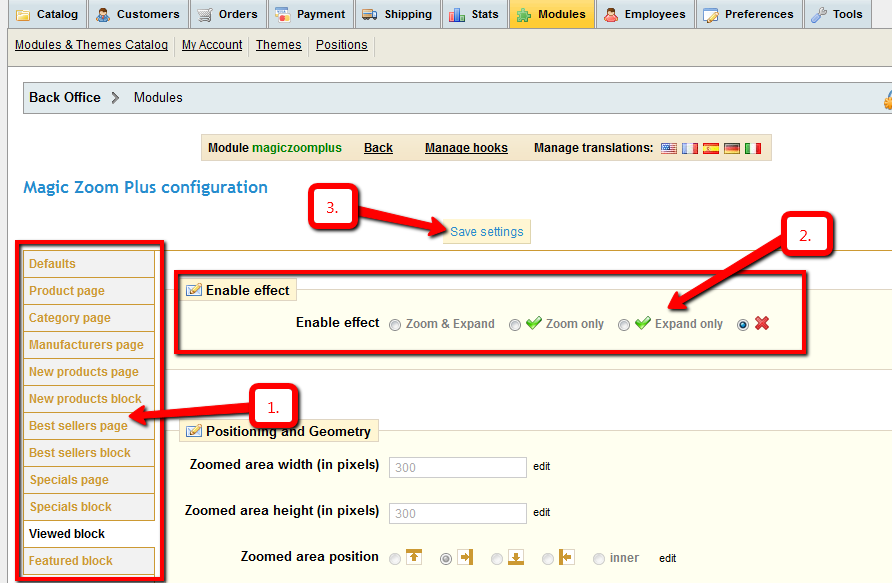Click the Modules breadcrumb text
Image resolution: width=892 pixels, height=583 pixels.
click(158, 98)
